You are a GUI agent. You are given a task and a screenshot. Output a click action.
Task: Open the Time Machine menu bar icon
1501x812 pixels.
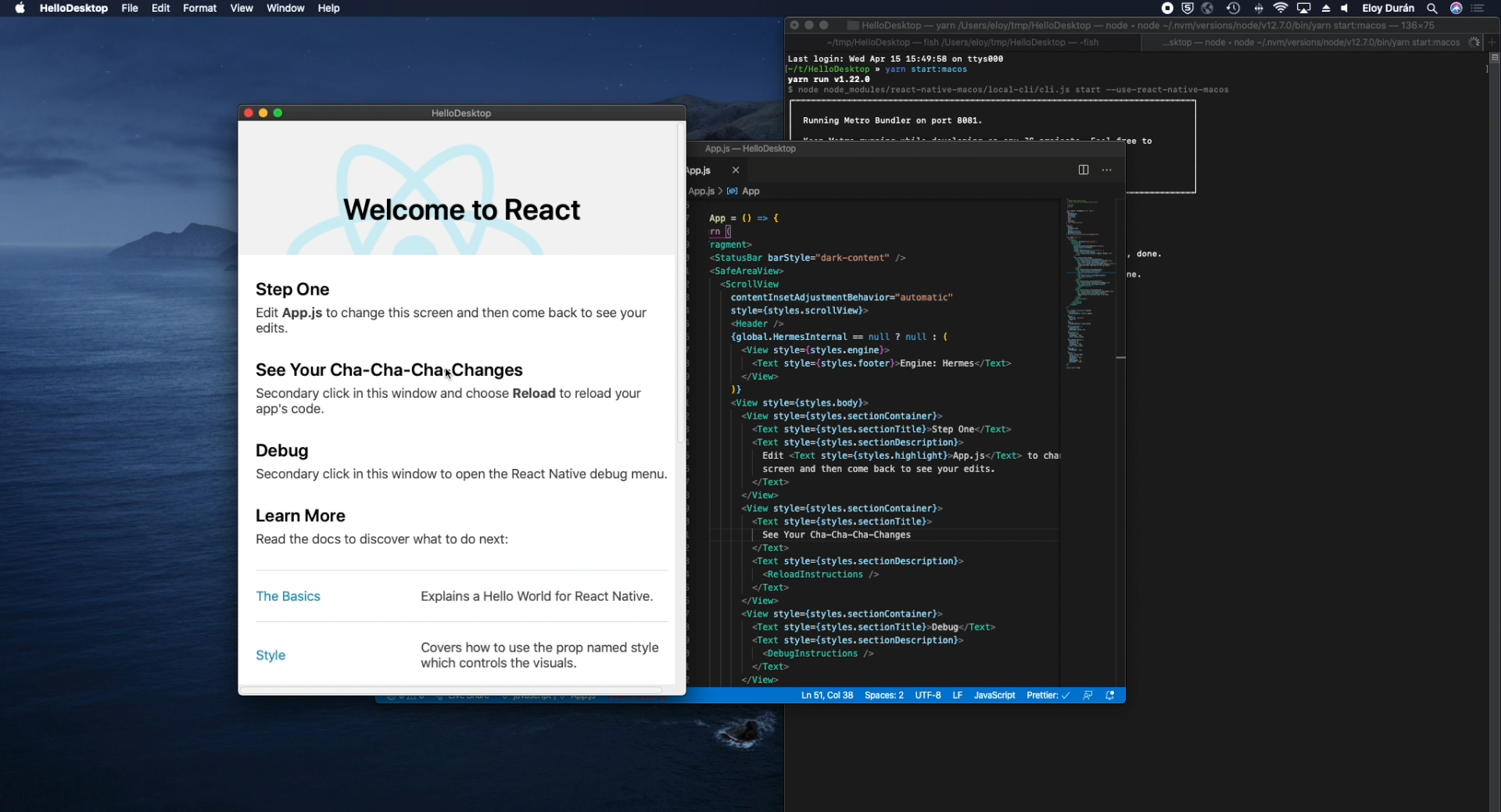tap(1234, 9)
